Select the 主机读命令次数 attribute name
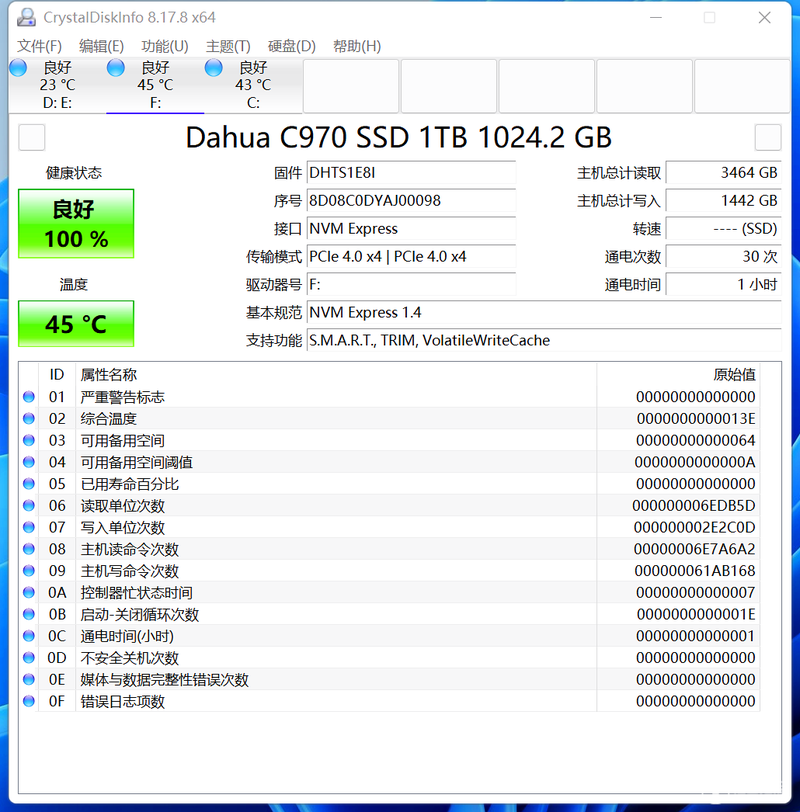 pos(129,549)
